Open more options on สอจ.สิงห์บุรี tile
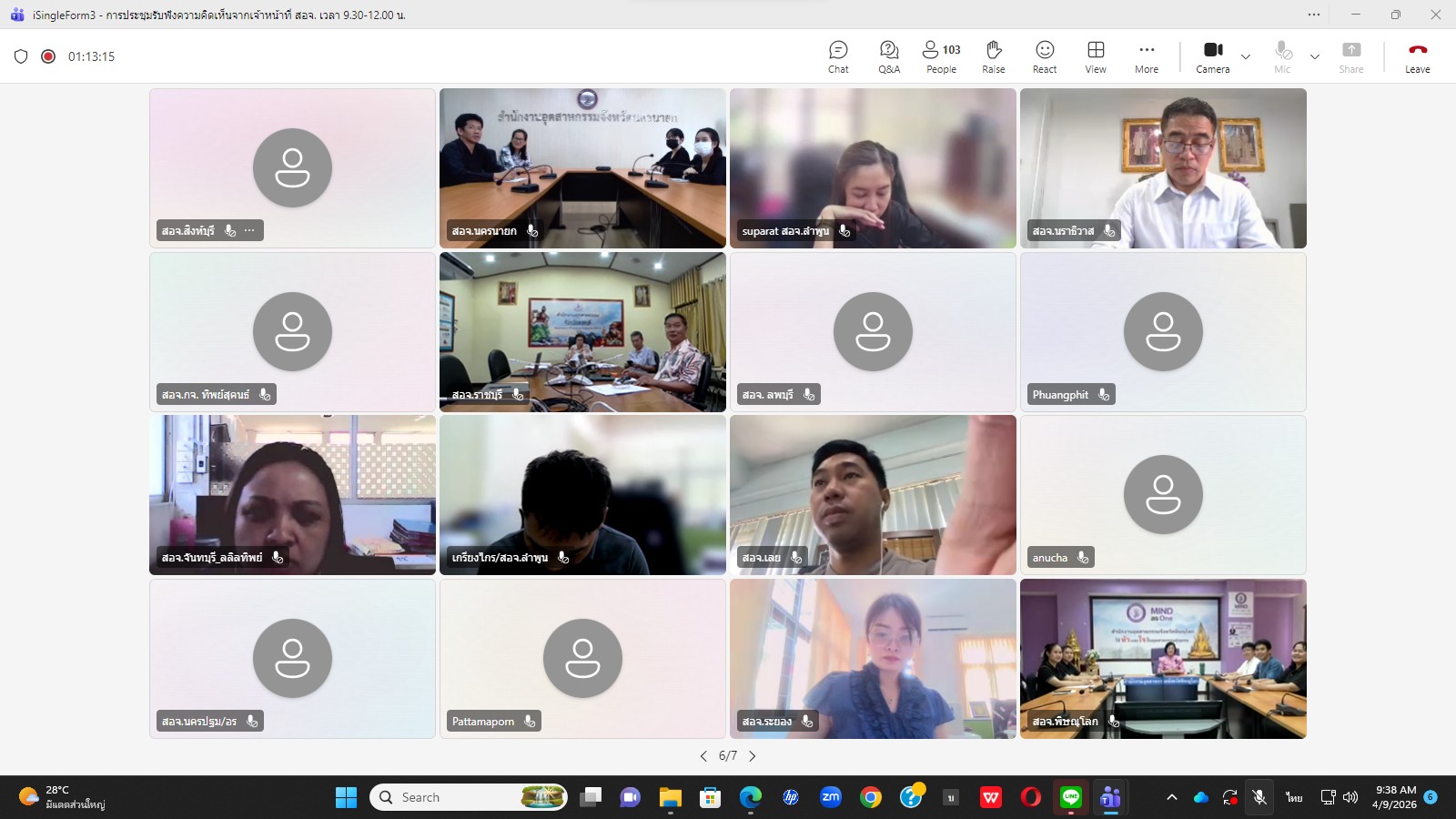Viewport: 1456px width, 819px height. [x=249, y=231]
